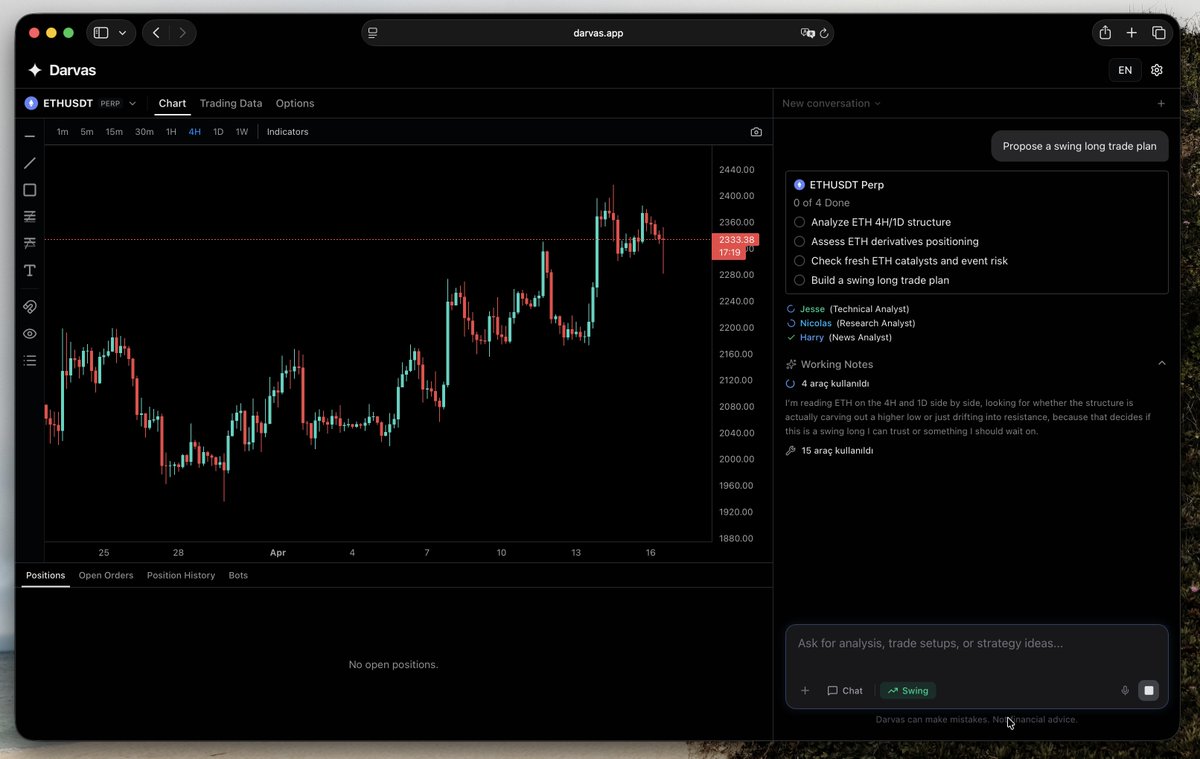Take a chart snapshot with camera icon
This screenshot has width=1200, height=759.
[x=756, y=132]
